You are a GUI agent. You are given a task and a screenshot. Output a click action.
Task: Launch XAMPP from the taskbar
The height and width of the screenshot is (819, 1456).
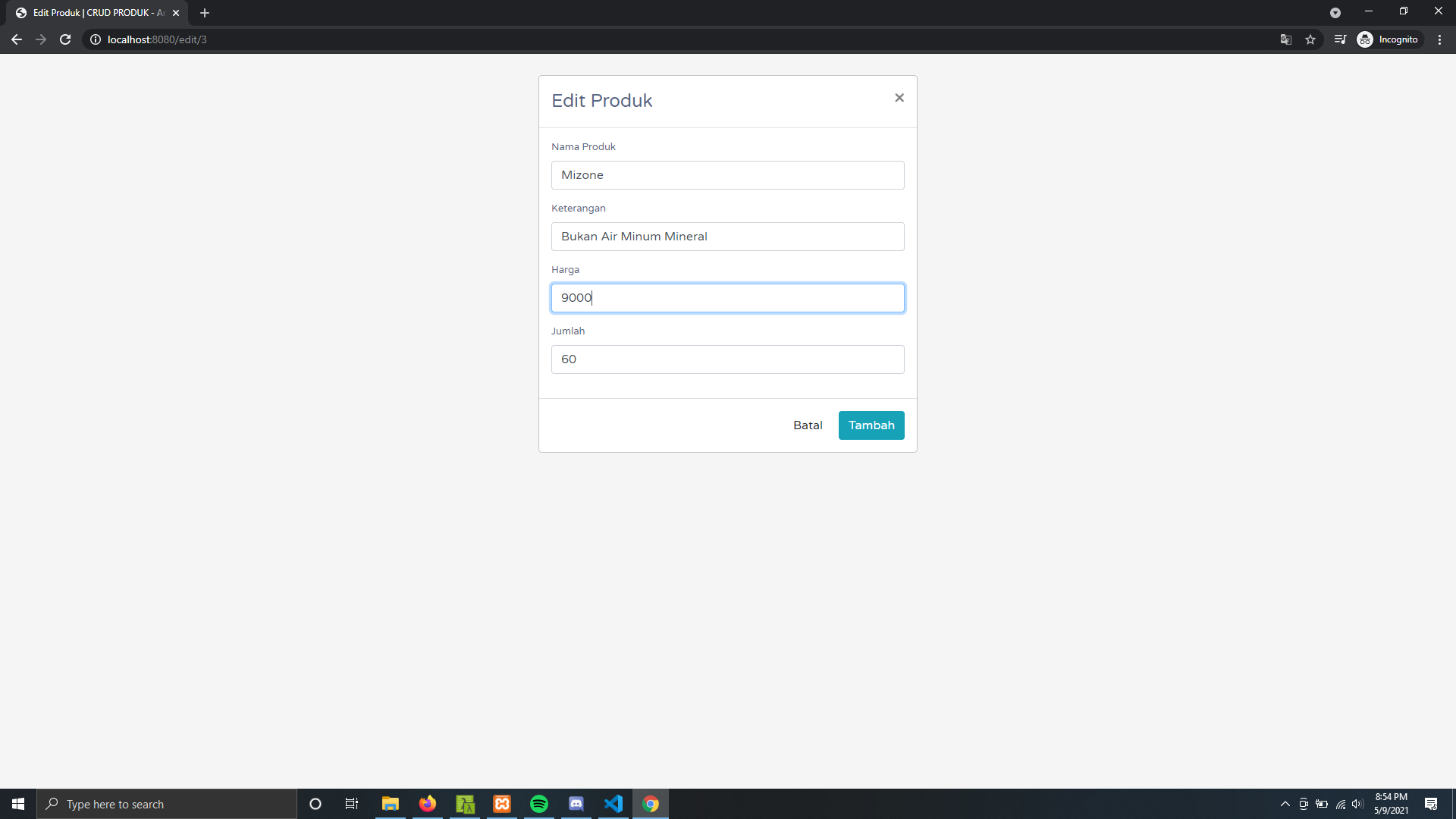click(502, 804)
